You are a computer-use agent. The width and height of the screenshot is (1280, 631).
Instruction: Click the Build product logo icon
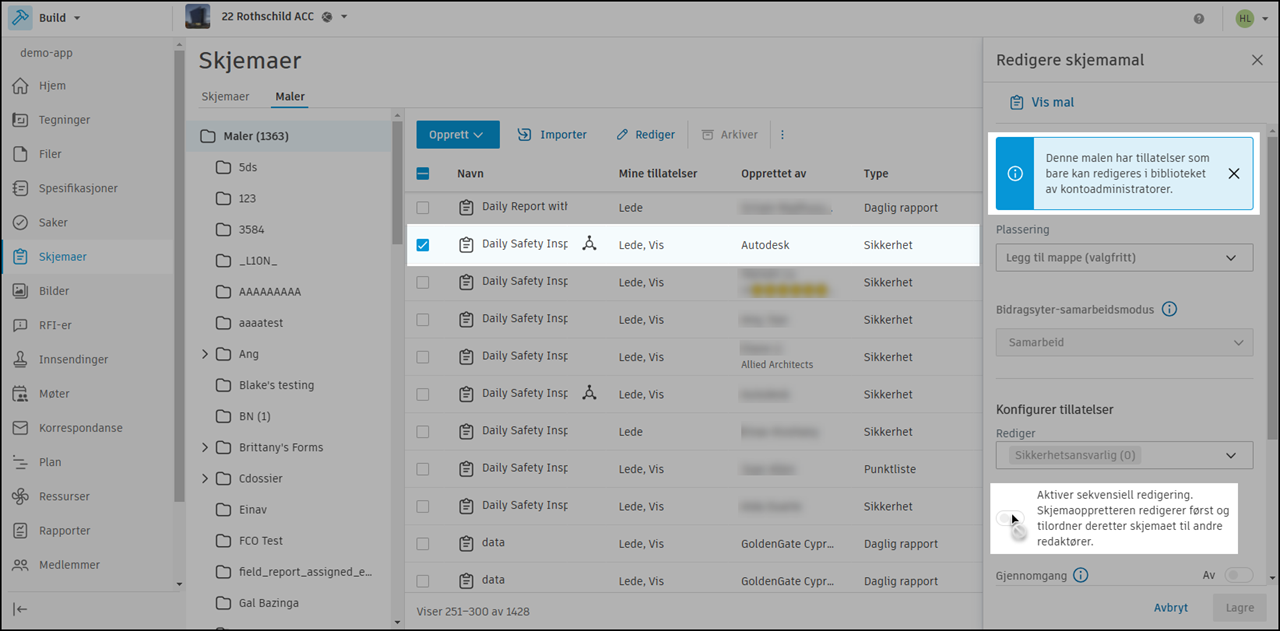coord(20,18)
